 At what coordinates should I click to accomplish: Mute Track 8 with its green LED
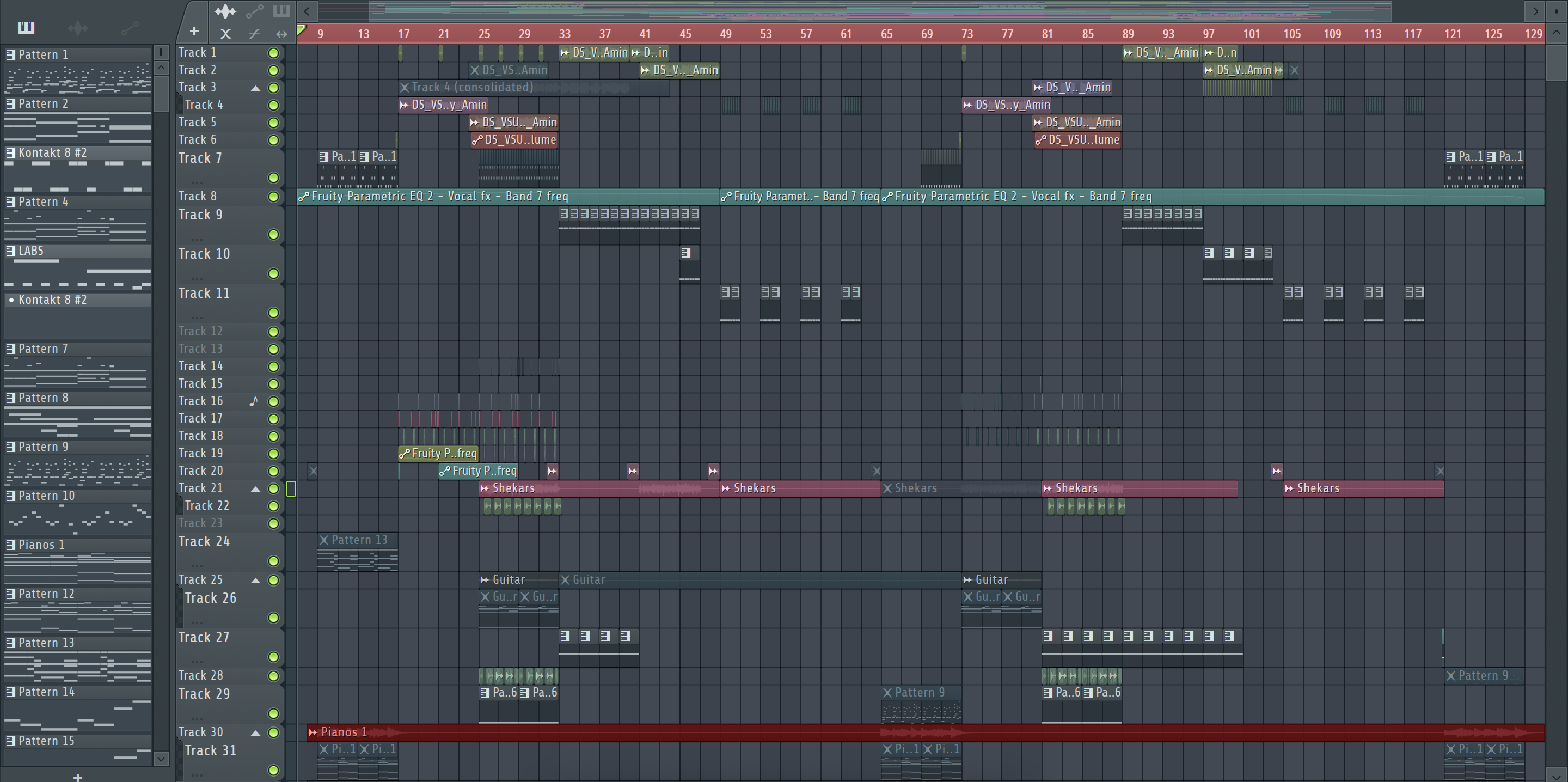pos(274,197)
